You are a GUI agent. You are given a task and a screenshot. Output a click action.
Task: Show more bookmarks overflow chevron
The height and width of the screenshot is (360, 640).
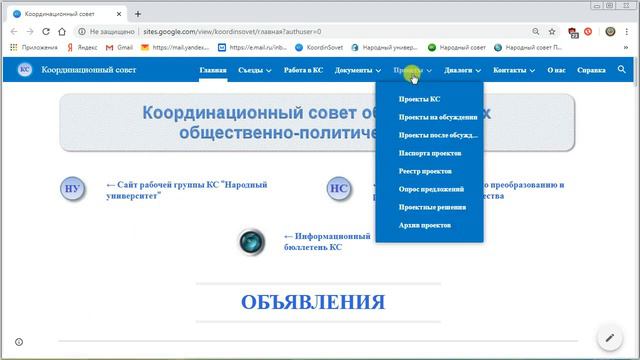click(626, 47)
